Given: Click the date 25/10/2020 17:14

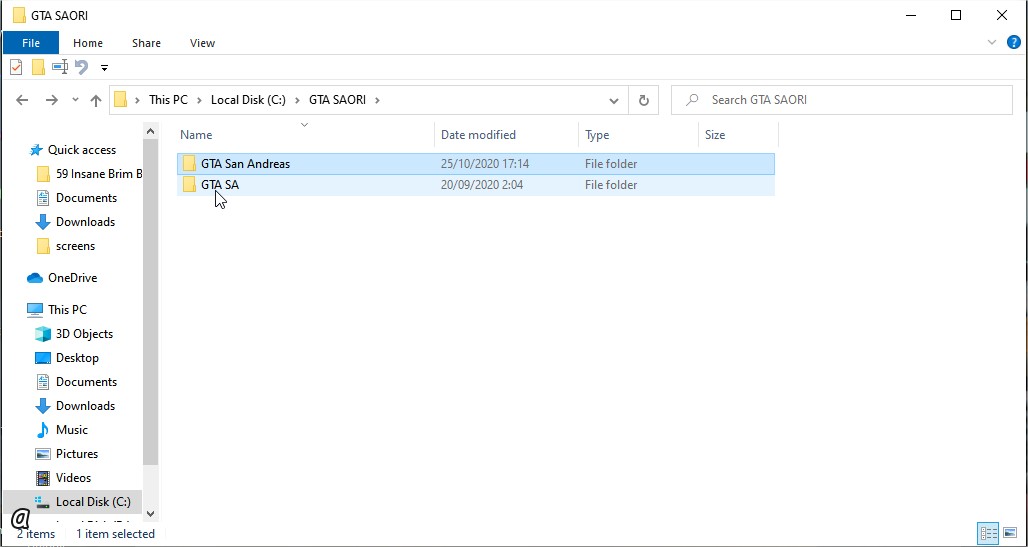Looking at the screenshot, I should 485,164.
